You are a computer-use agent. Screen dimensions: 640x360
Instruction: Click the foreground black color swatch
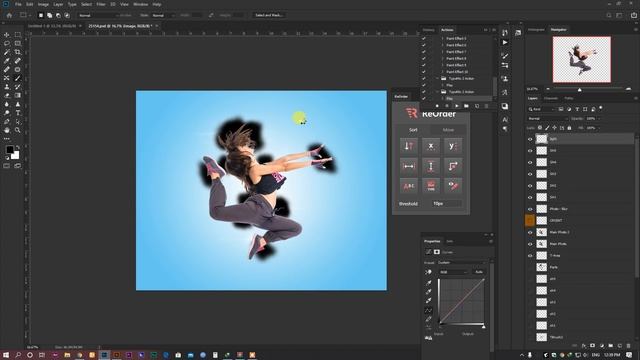[x=10, y=149]
